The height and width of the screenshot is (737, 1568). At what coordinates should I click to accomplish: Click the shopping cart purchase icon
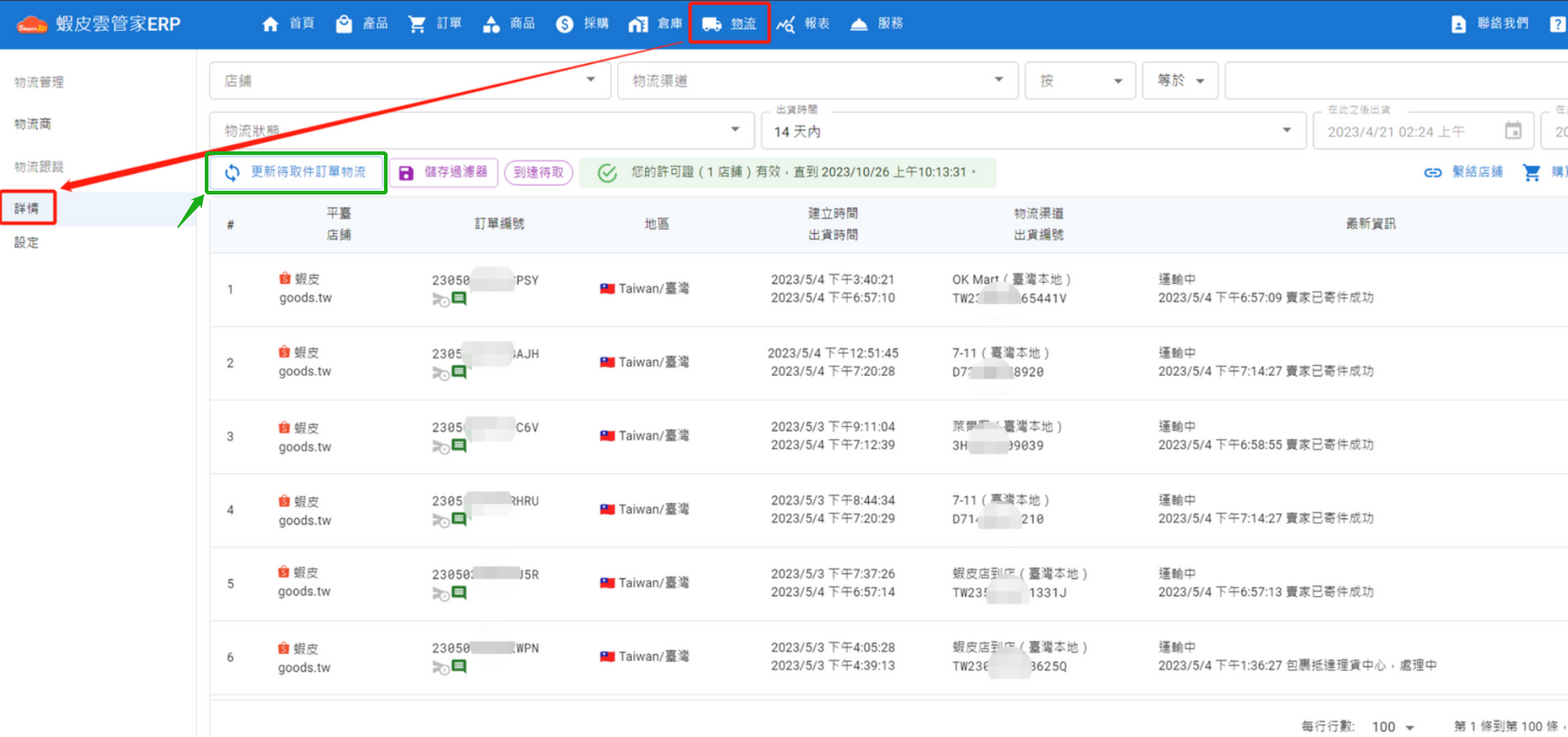tap(1531, 173)
